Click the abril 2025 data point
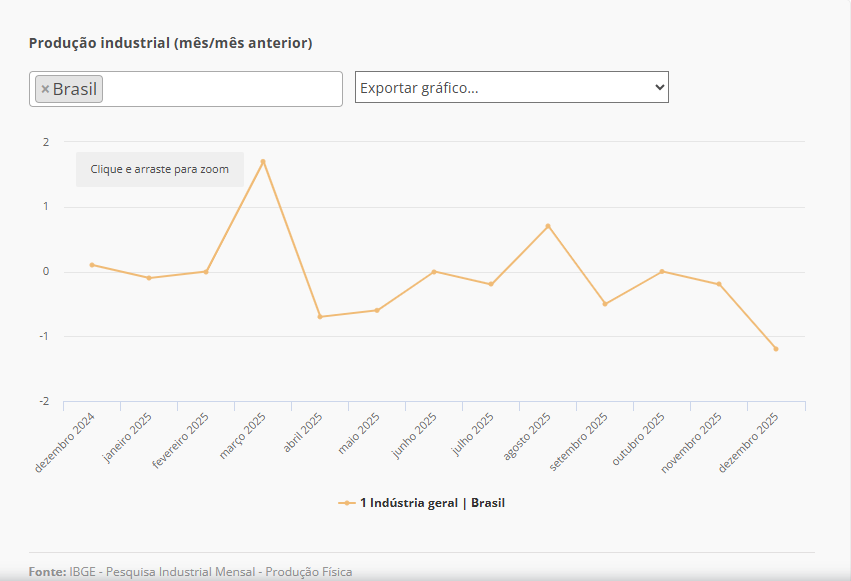This screenshot has width=851, height=581. pos(320,317)
